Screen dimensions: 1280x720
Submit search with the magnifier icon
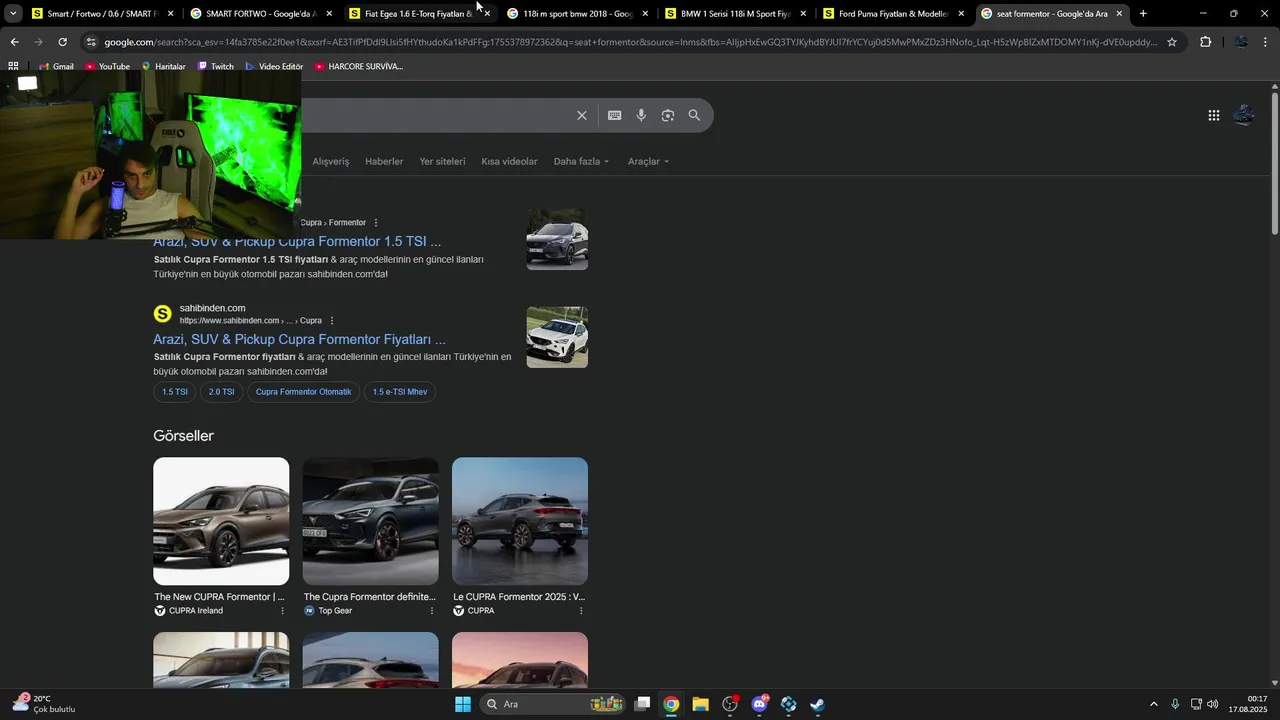coord(694,115)
